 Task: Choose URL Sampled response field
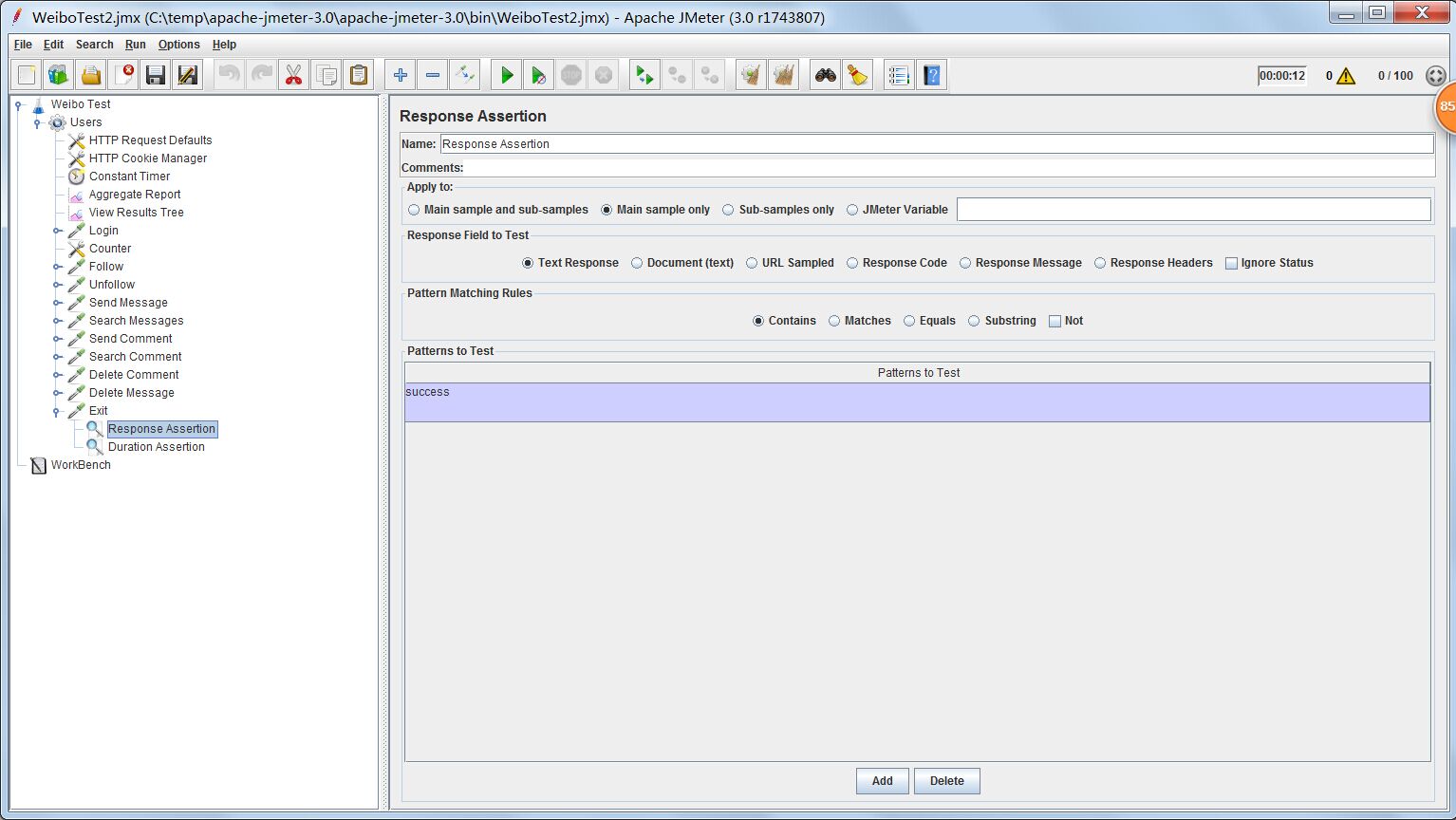(752, 263)
